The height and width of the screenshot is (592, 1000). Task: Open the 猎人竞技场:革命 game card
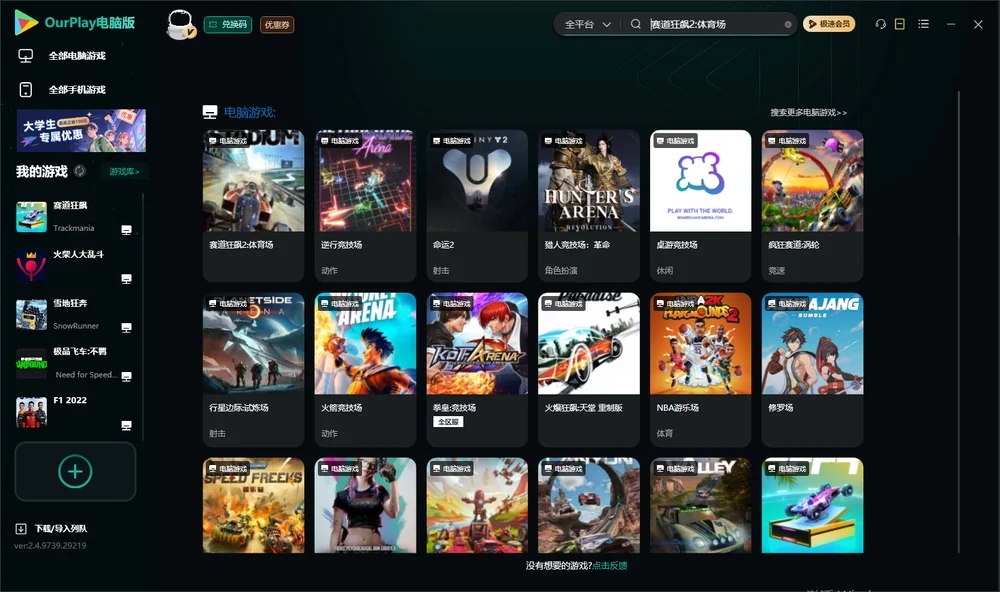tap(589, 205)
